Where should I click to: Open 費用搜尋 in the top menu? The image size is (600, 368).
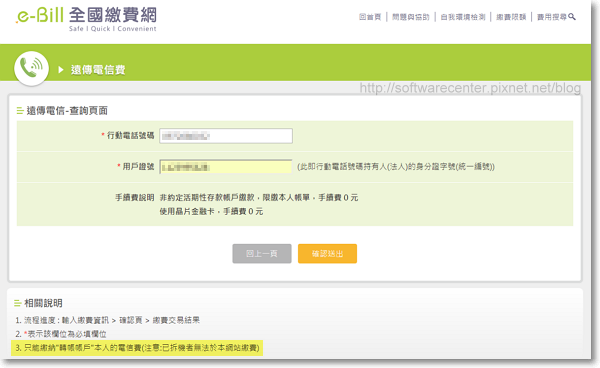click(551, 17)
